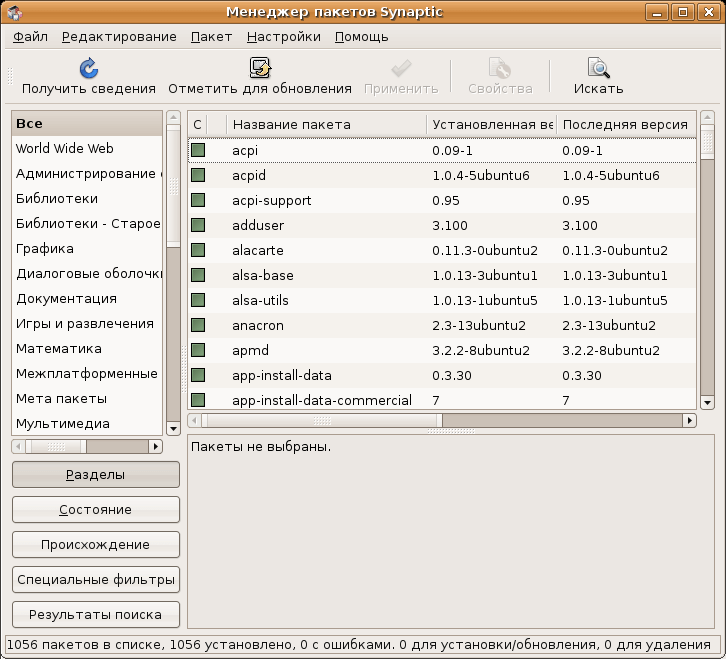Select Документация category
The width and height of the screenshot is (726, 659).
(x=87, y=299)
